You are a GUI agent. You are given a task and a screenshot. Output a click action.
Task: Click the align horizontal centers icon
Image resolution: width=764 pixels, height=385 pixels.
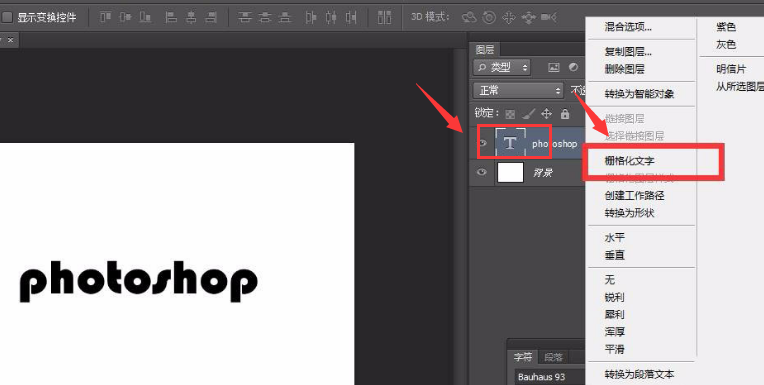click(191, 18)
